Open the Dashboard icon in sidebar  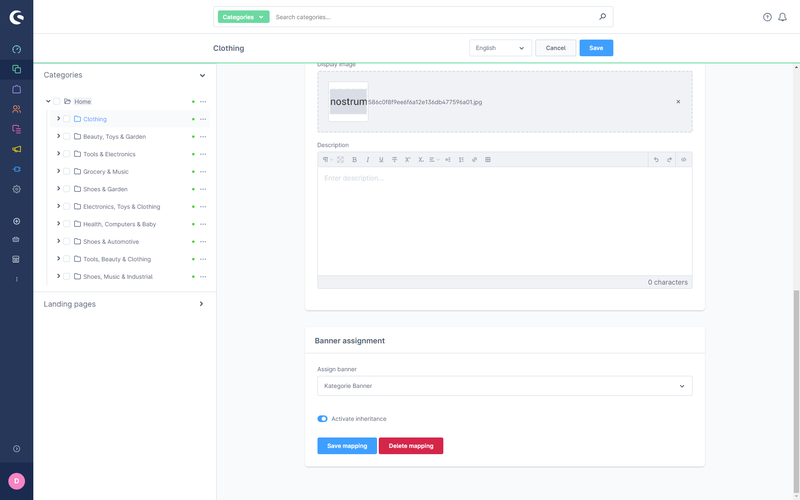click(16, 49)
